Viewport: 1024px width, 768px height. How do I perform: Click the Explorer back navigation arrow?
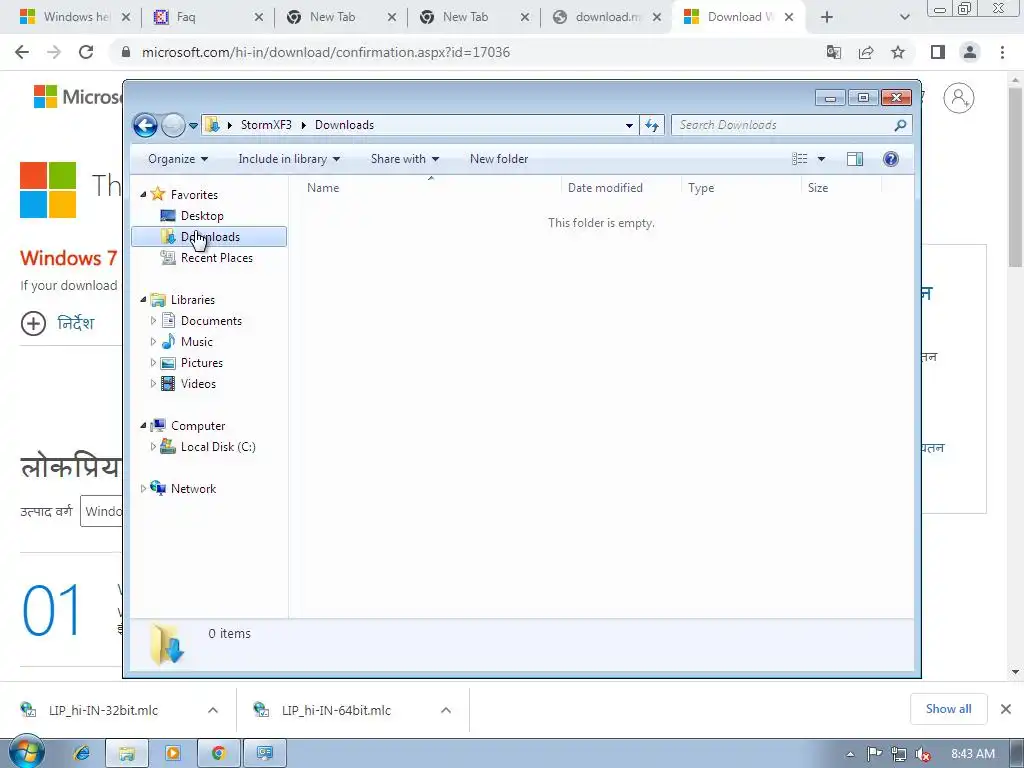(x=145, y=125)
